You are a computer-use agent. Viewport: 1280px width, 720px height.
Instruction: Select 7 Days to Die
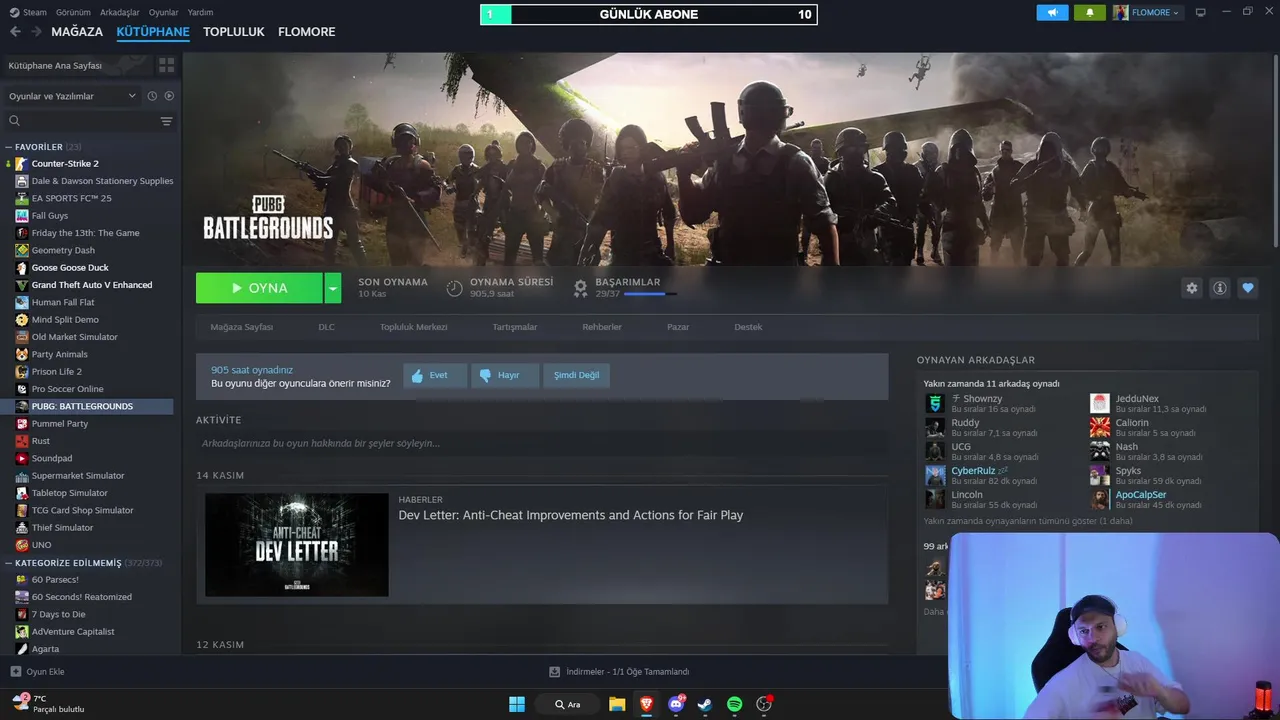click(x=58, y=614)
